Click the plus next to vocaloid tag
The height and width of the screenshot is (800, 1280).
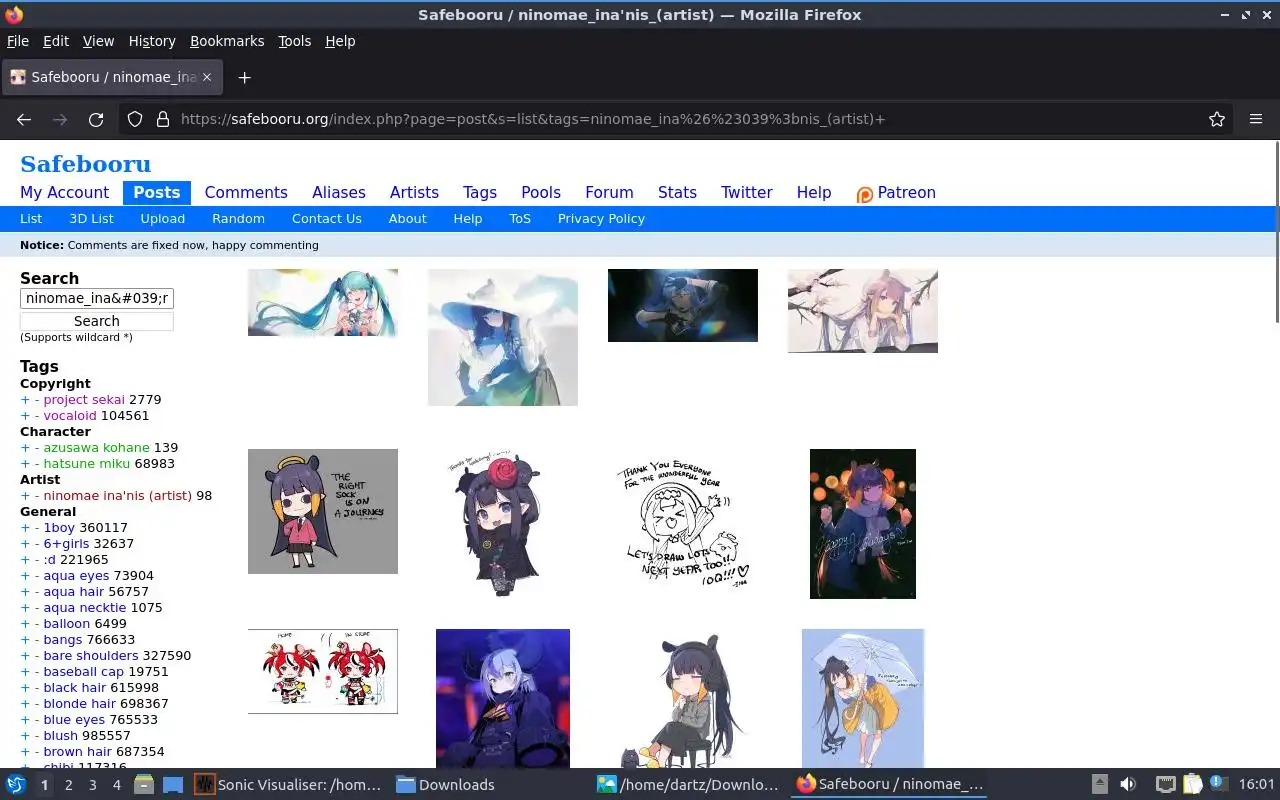point(25,415)
